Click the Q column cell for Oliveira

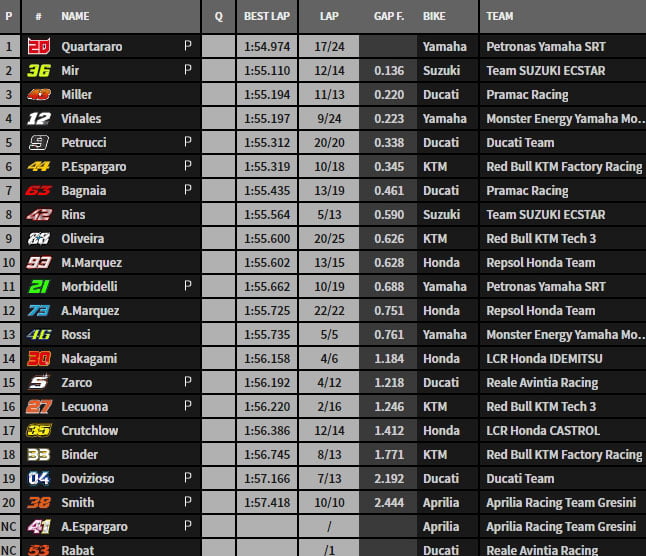[218, 238]
